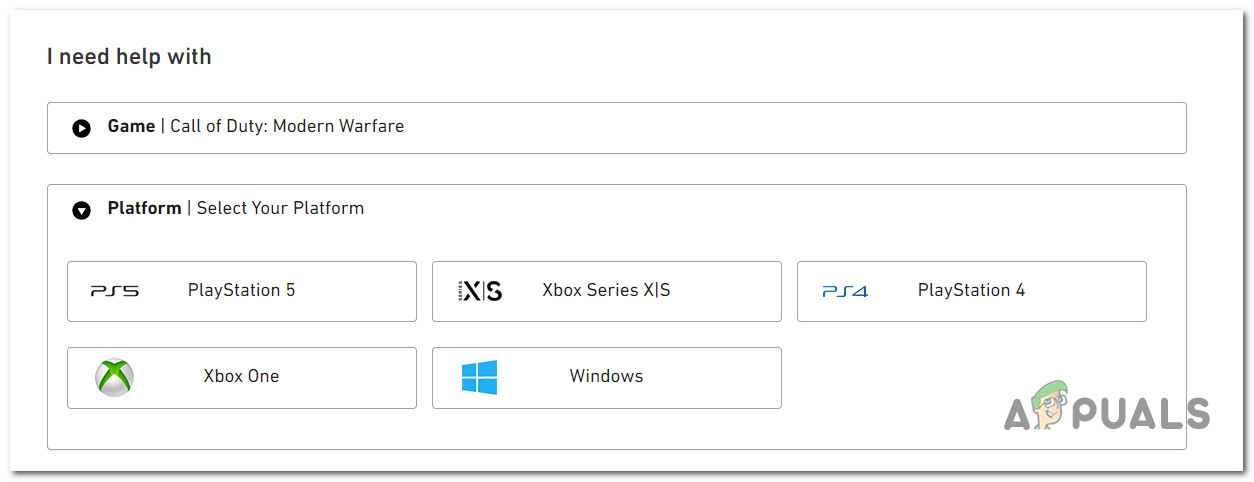
Task: Choose the Xbox Series X|S label
Action: pyautogui.click(x=606, y=290)
